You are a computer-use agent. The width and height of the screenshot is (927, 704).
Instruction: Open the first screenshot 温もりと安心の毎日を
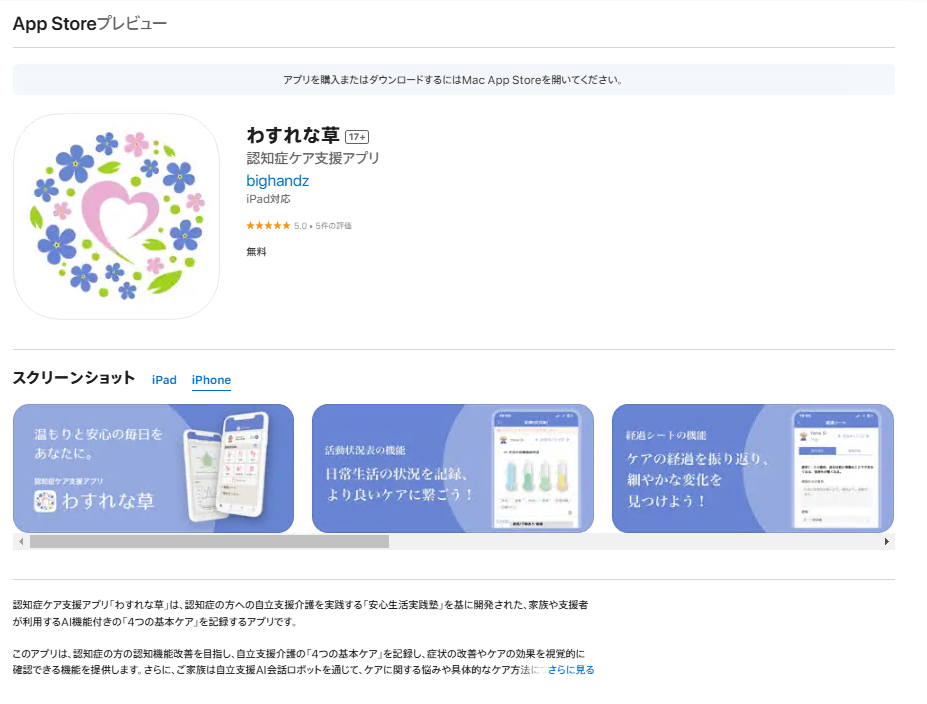coord(153,468)
